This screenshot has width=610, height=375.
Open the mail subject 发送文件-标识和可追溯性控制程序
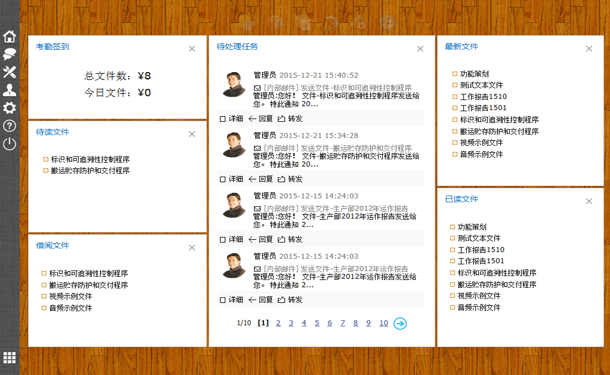pyautogui.click(x=356, y=88)
